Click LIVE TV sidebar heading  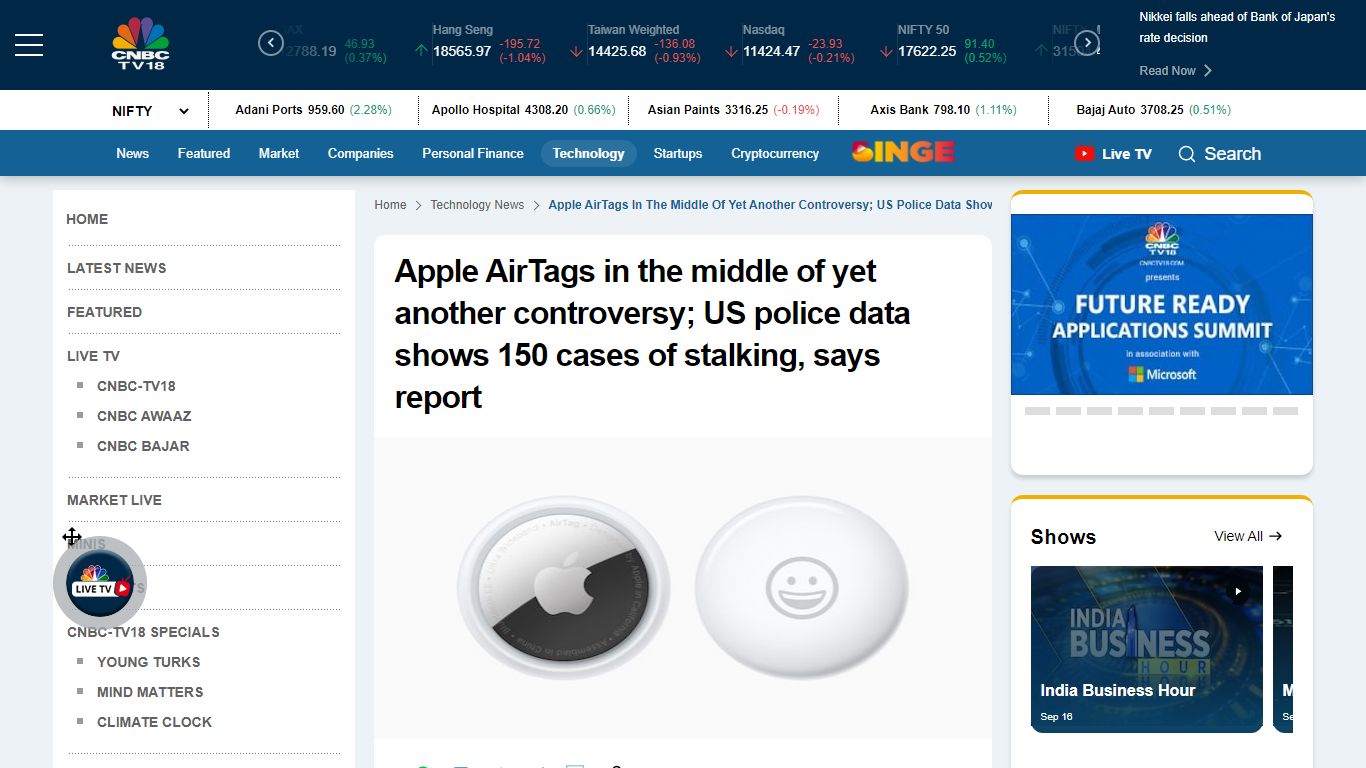click(x=93, y=356)
